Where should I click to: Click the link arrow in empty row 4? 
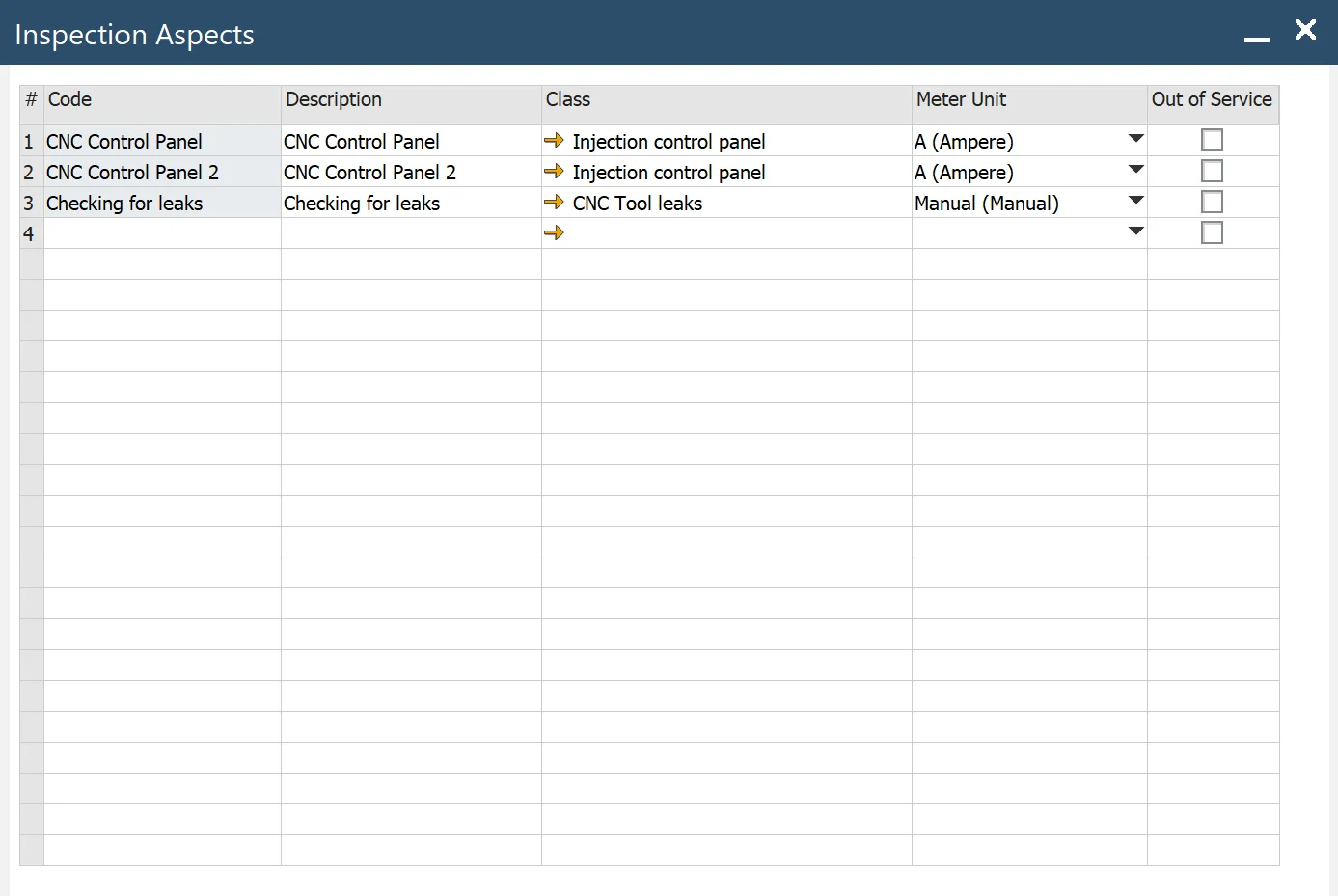click(554, 233)
